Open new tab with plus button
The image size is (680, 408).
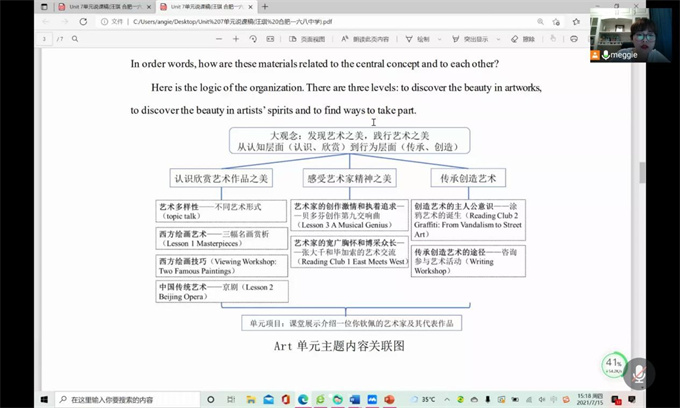pyautogui.click(x=266, y=6)
